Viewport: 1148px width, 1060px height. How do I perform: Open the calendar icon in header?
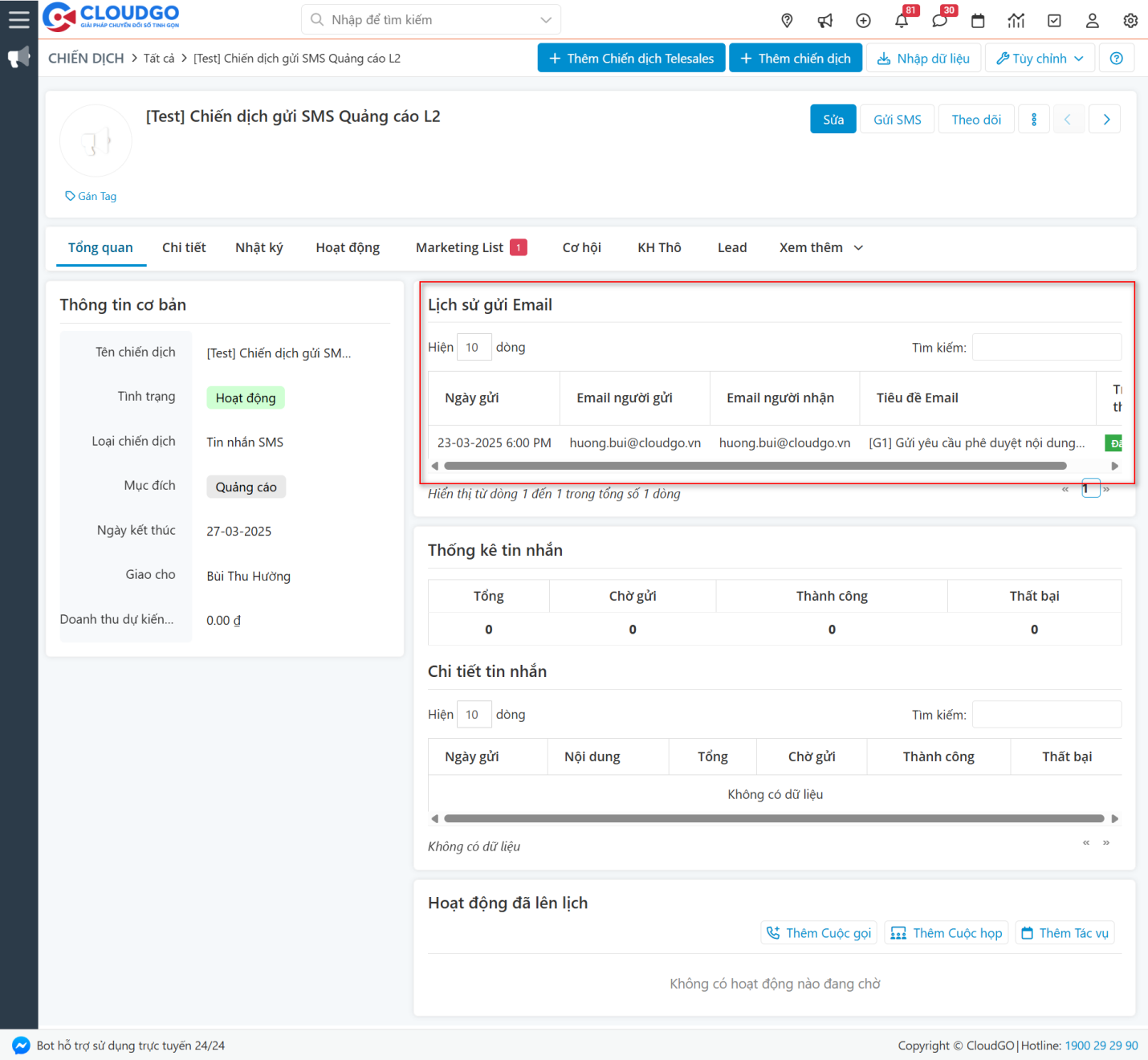(x=978, y=21)
